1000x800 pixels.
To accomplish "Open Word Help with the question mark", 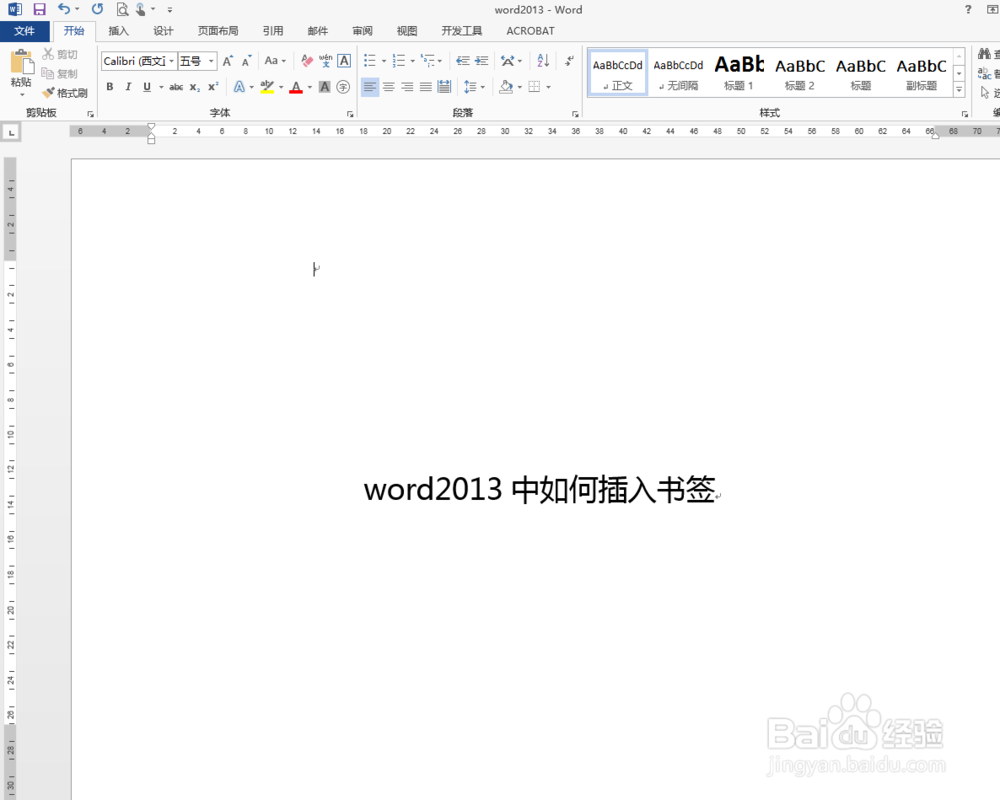I will 968,10.
